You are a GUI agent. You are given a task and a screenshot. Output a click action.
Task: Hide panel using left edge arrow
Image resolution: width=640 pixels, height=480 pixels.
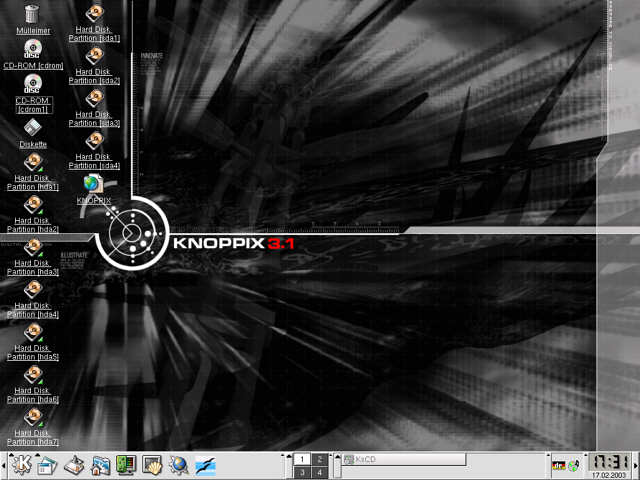pyautogui.click(x=3, y=466)
